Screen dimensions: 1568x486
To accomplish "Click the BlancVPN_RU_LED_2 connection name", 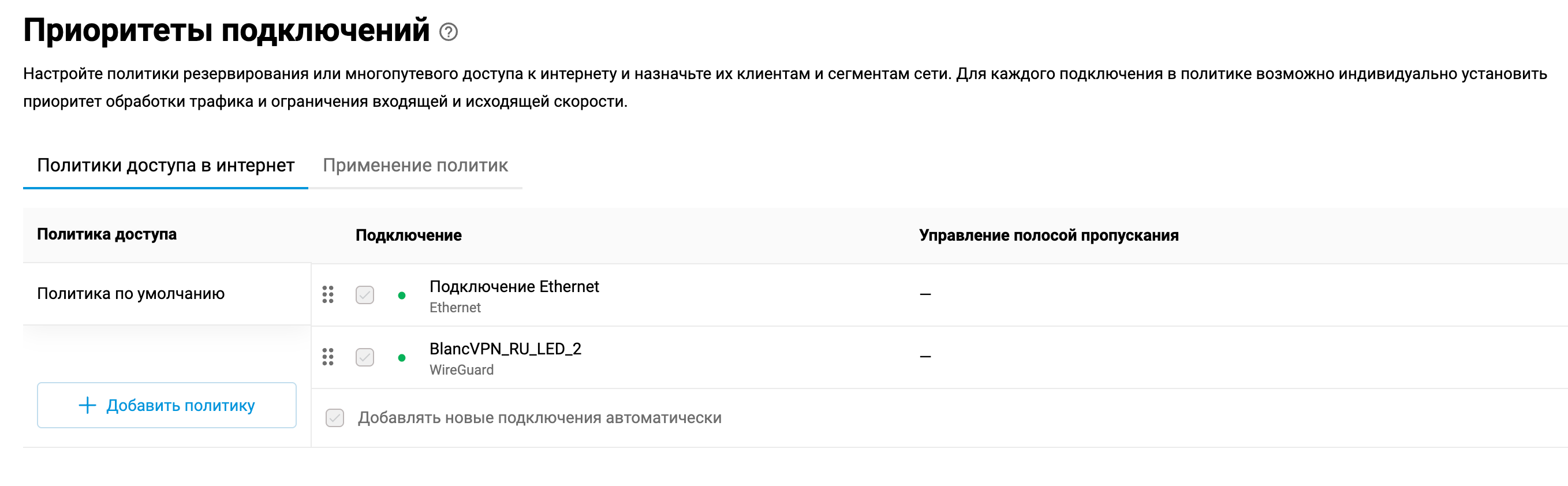I will (x=505, y=349).
